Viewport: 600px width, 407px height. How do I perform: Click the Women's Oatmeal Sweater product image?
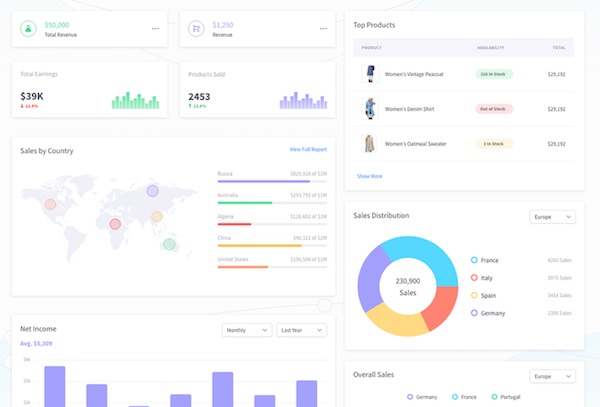371,143
